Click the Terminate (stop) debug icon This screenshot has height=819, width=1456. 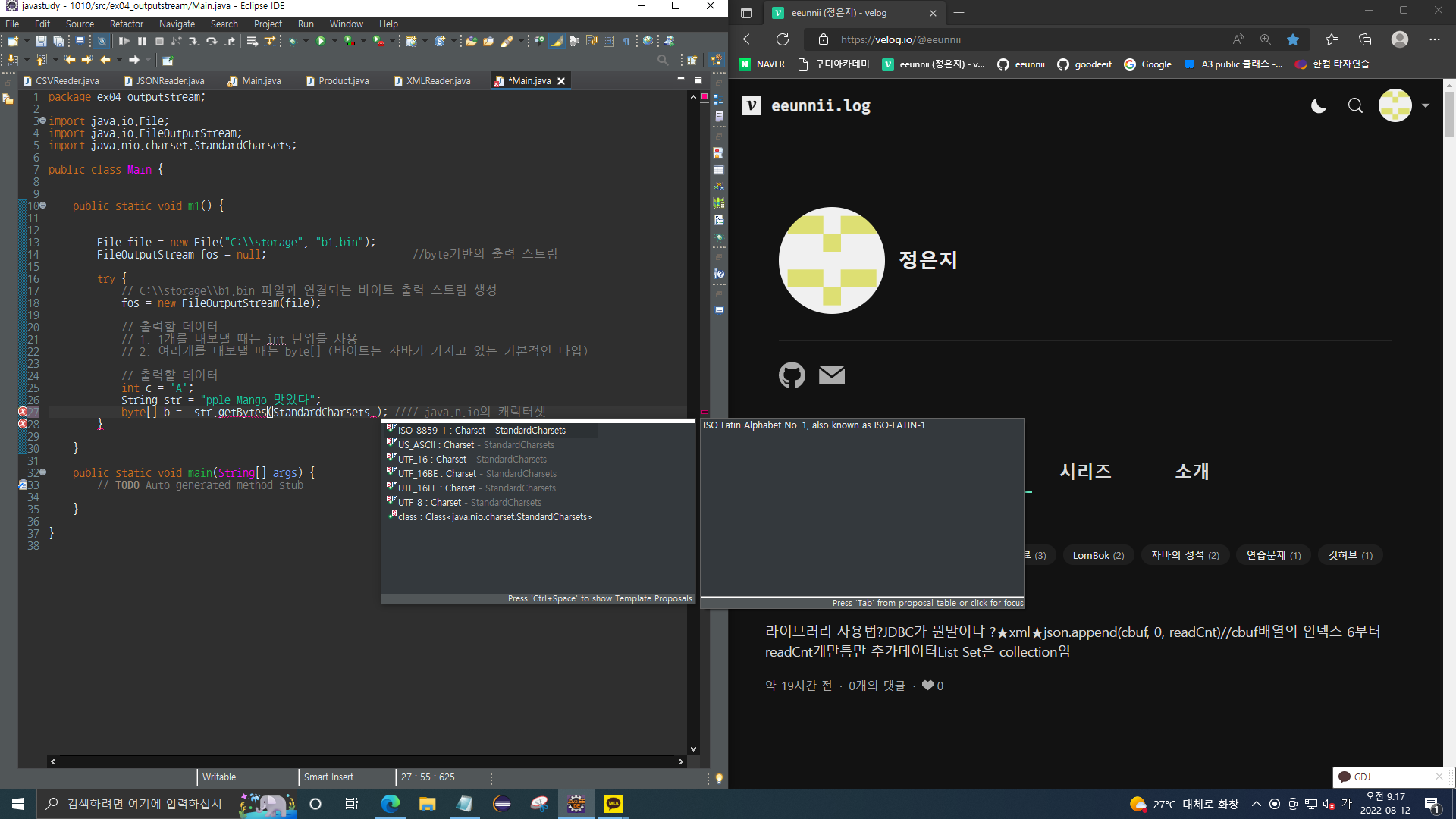pyautogui.click(x=159, y=41)
